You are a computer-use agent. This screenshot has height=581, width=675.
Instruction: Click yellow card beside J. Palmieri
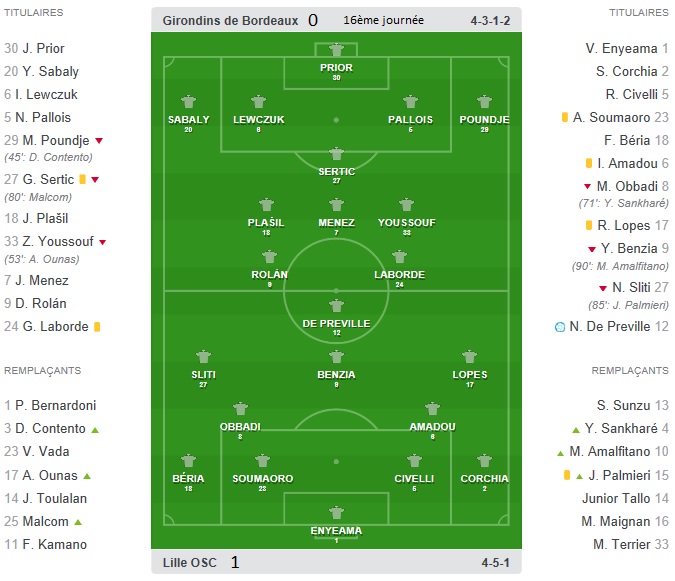click(567, 475)
